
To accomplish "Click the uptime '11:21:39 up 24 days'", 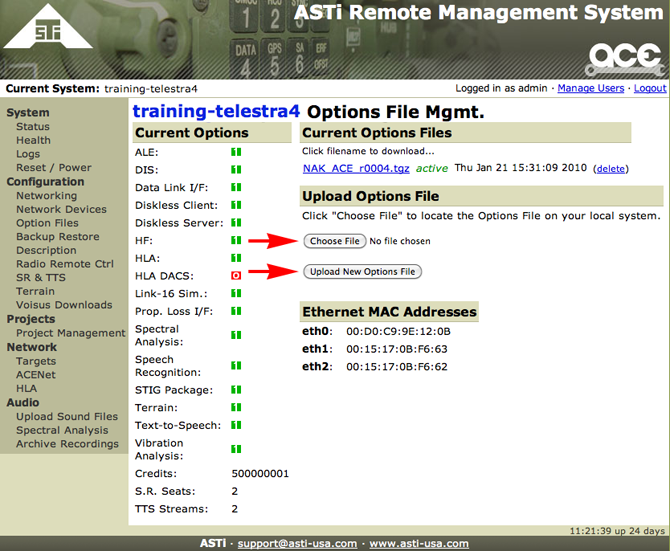I will tap(617, 531).
